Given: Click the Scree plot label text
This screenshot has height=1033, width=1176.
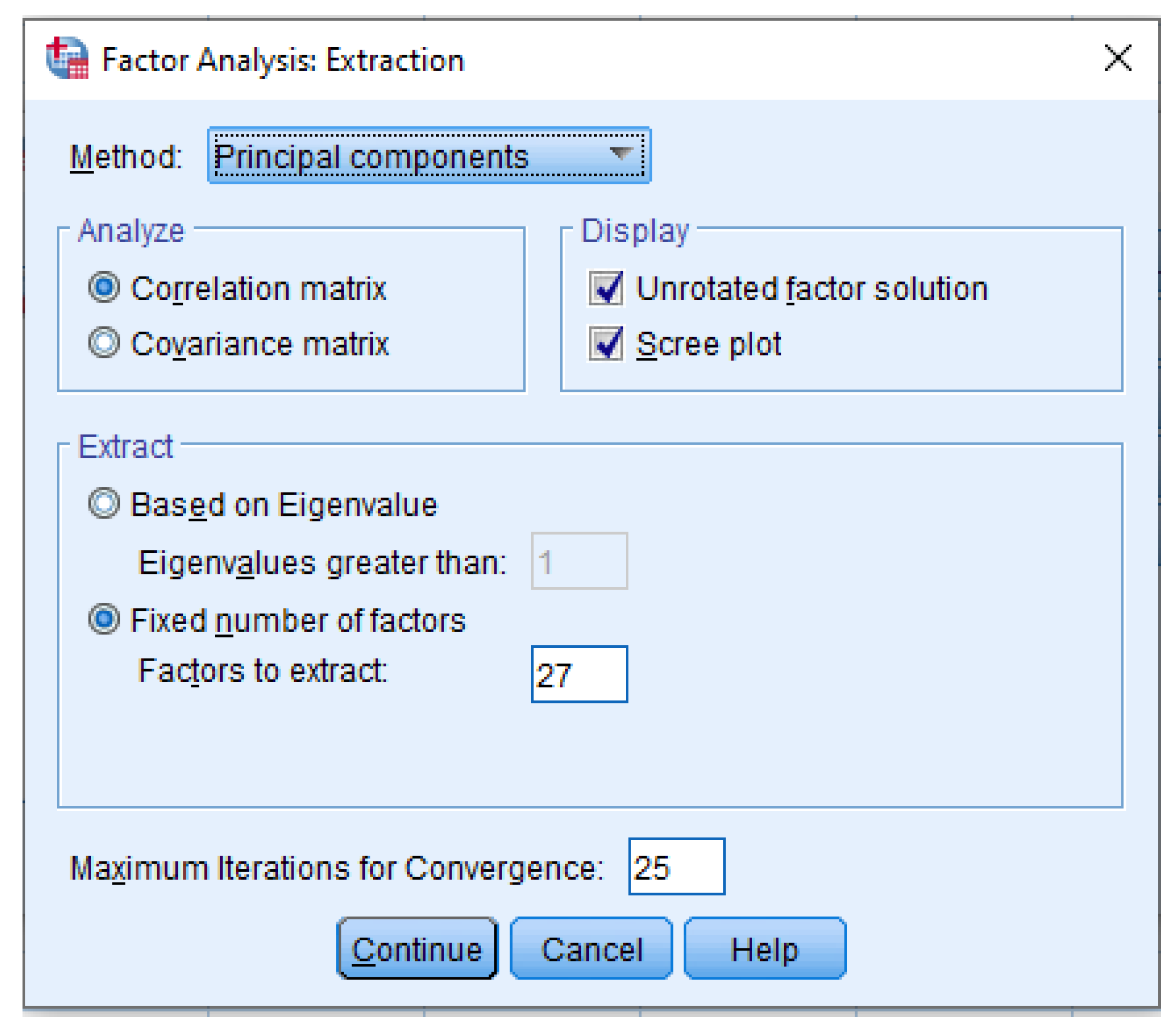Looking at the screenshot, I should click(709, 344).
